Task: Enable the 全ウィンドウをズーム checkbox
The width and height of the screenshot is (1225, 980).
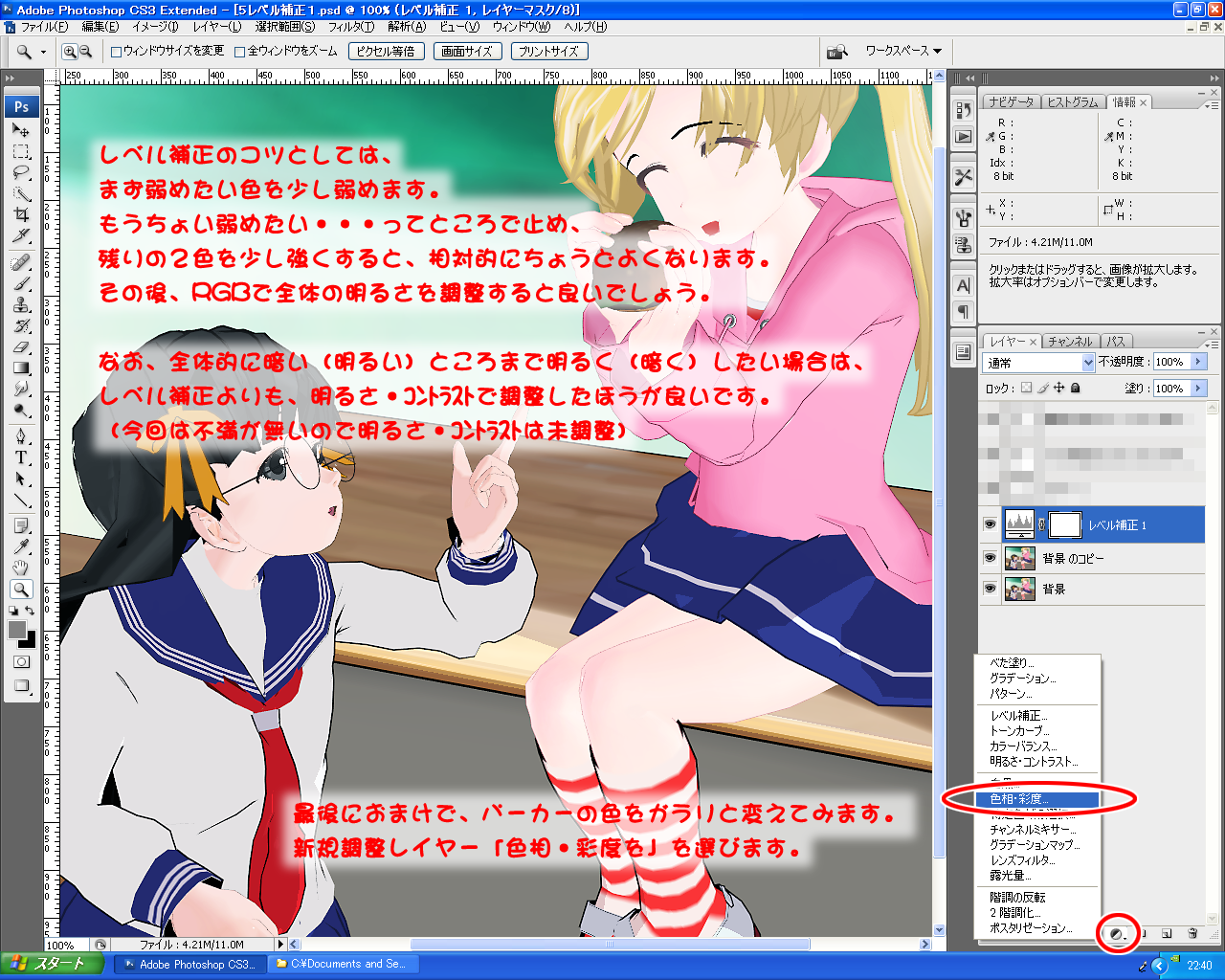Action: (x=240, y=52)
